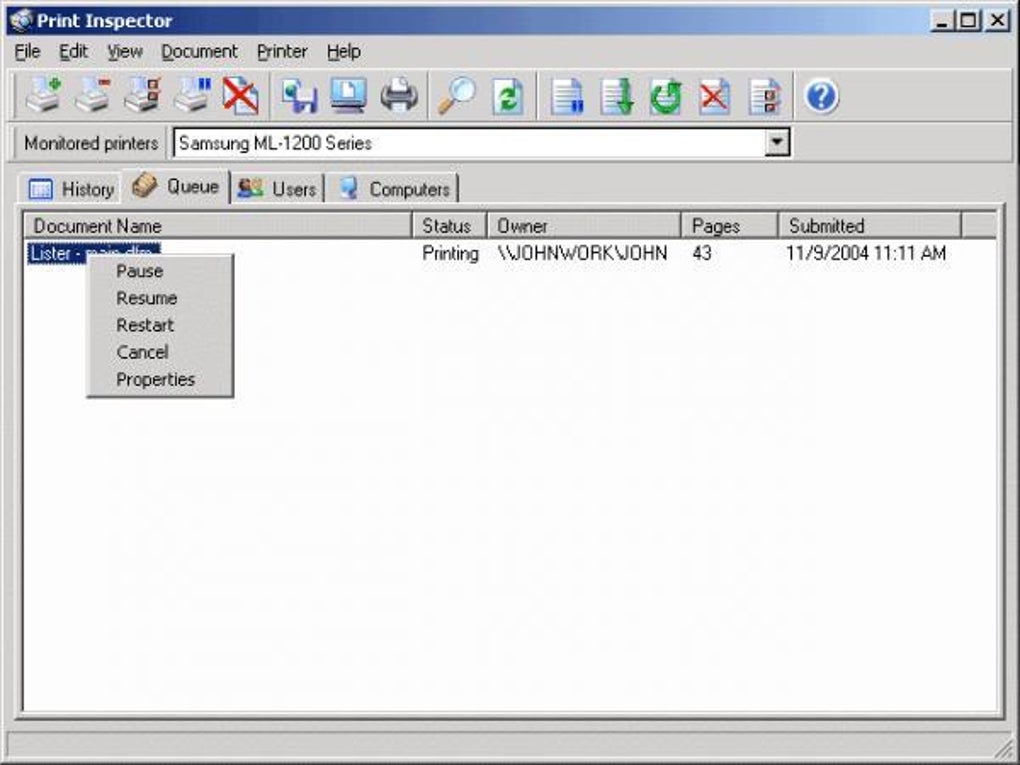Expand the Monitored printers dropdown arrow
The height and width of the screenshot is (765, 1020).
(777, 142)
